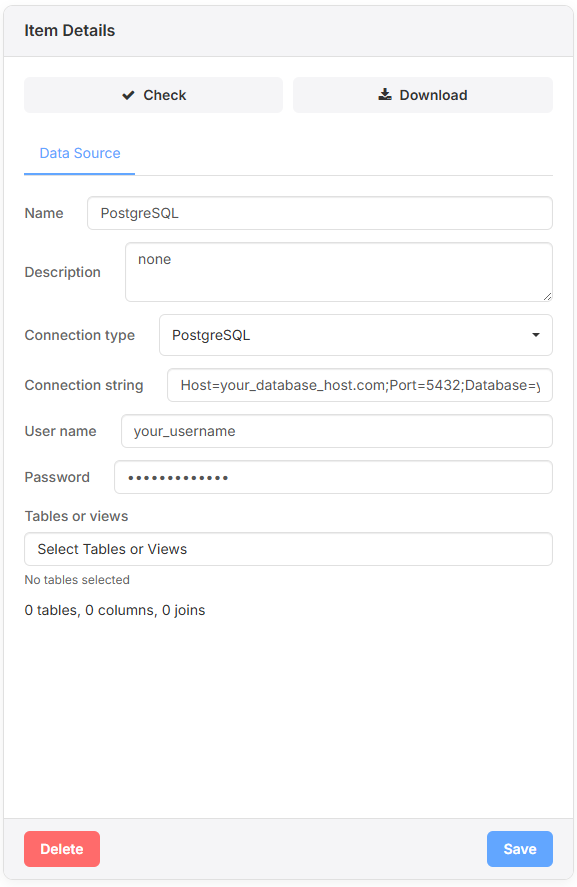Switch to the Data Source tab
The width and height of the screenshot is (577, 887).
coord(79,153)
